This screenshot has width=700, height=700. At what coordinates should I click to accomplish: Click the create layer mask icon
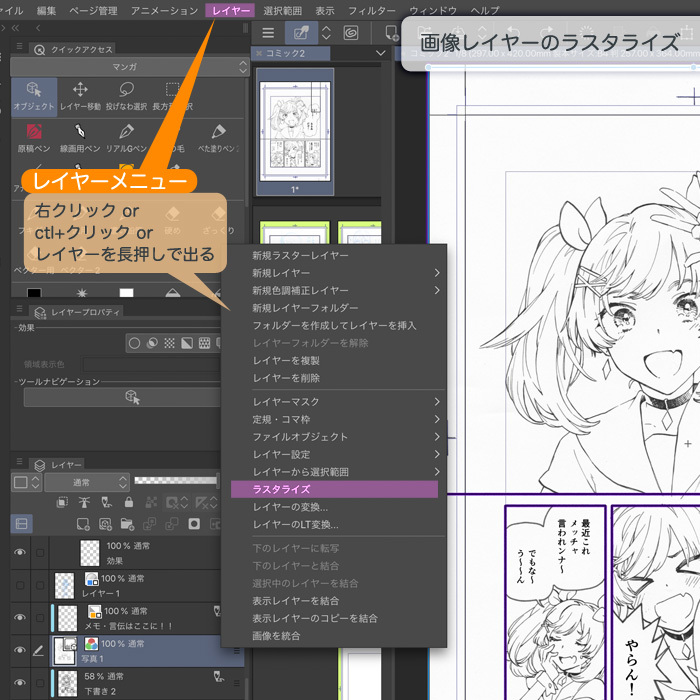point(194,524)
